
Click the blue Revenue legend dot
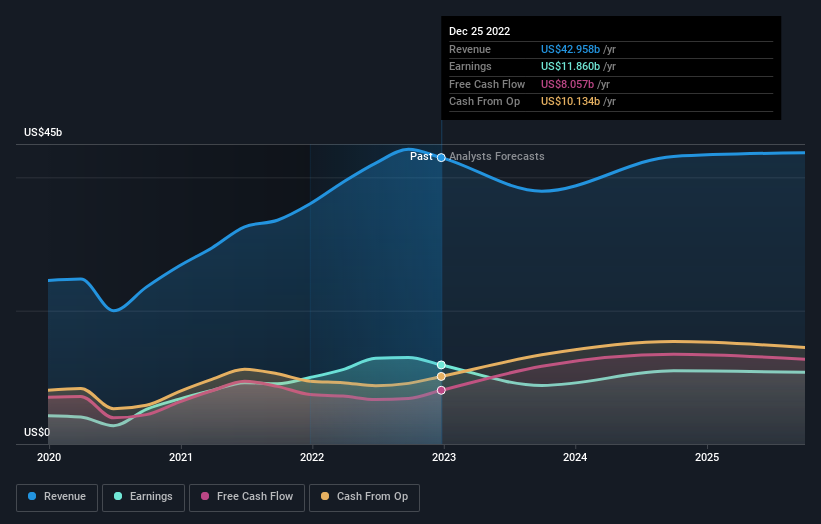[32, 496]
